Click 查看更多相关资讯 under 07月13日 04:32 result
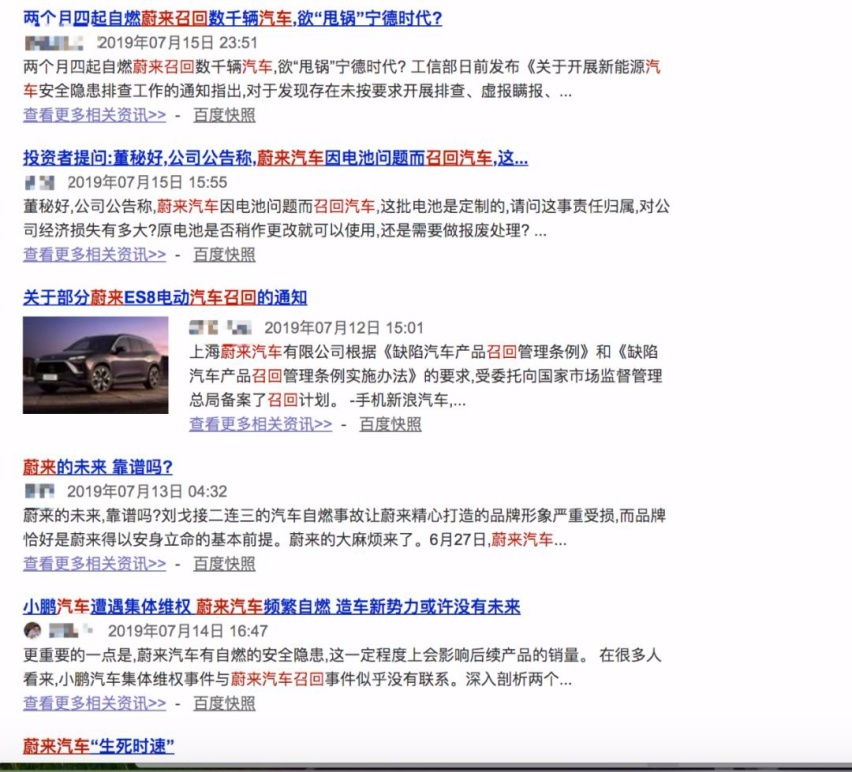The width and height of the screenshot is (852, 772). point(95,564)
